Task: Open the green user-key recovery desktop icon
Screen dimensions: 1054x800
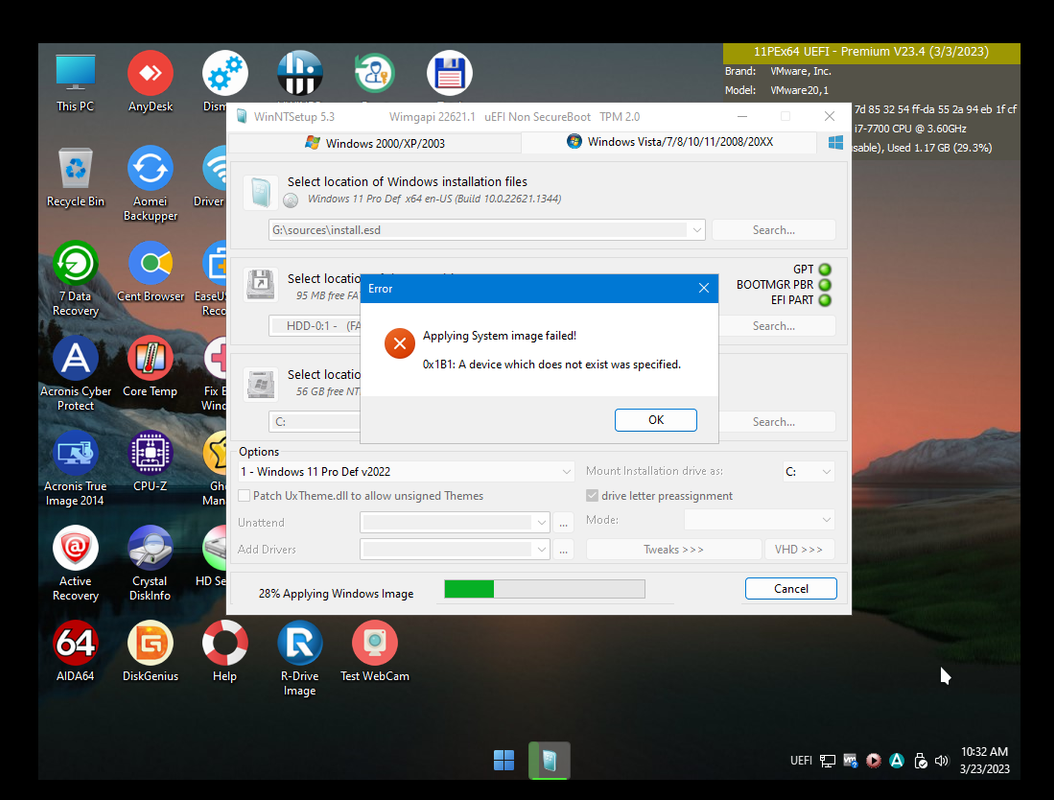Action: pos(374,73)
